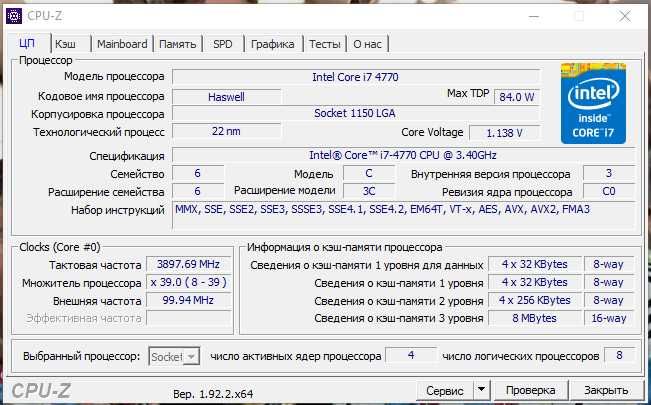The image size is (651, 405).
Task: Click the level 3 cache value 8 MBytes
Action: click(535, 318)
